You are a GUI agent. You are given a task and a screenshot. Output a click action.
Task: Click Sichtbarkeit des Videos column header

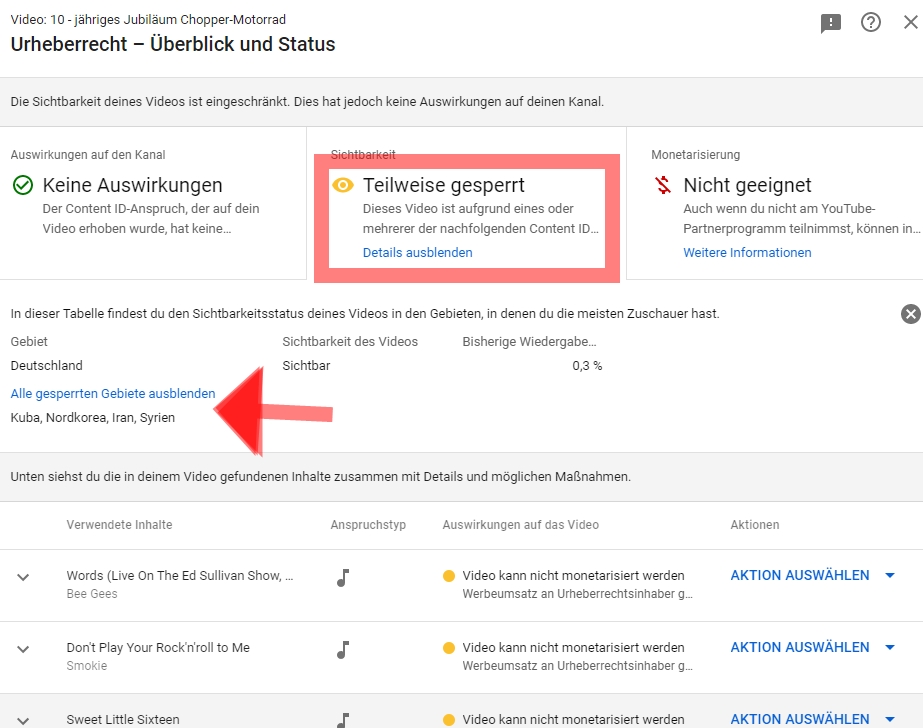[x=350, y=341]
